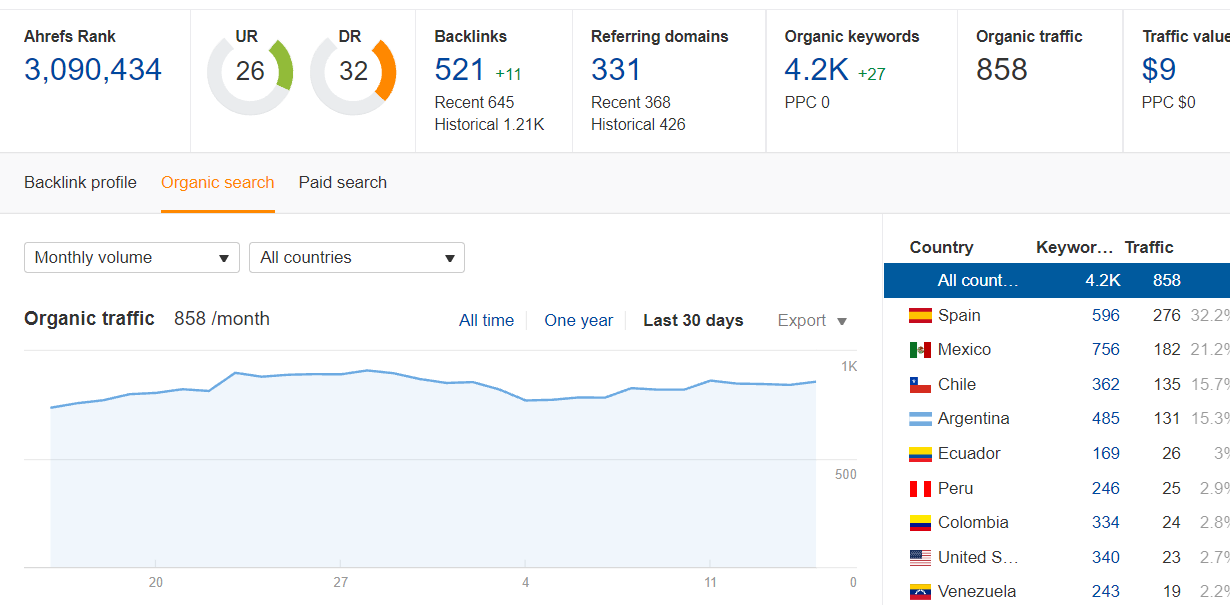Open Spain keywords count 596
Viewport: 1230px width, 605px height.
coord(1106,315)
